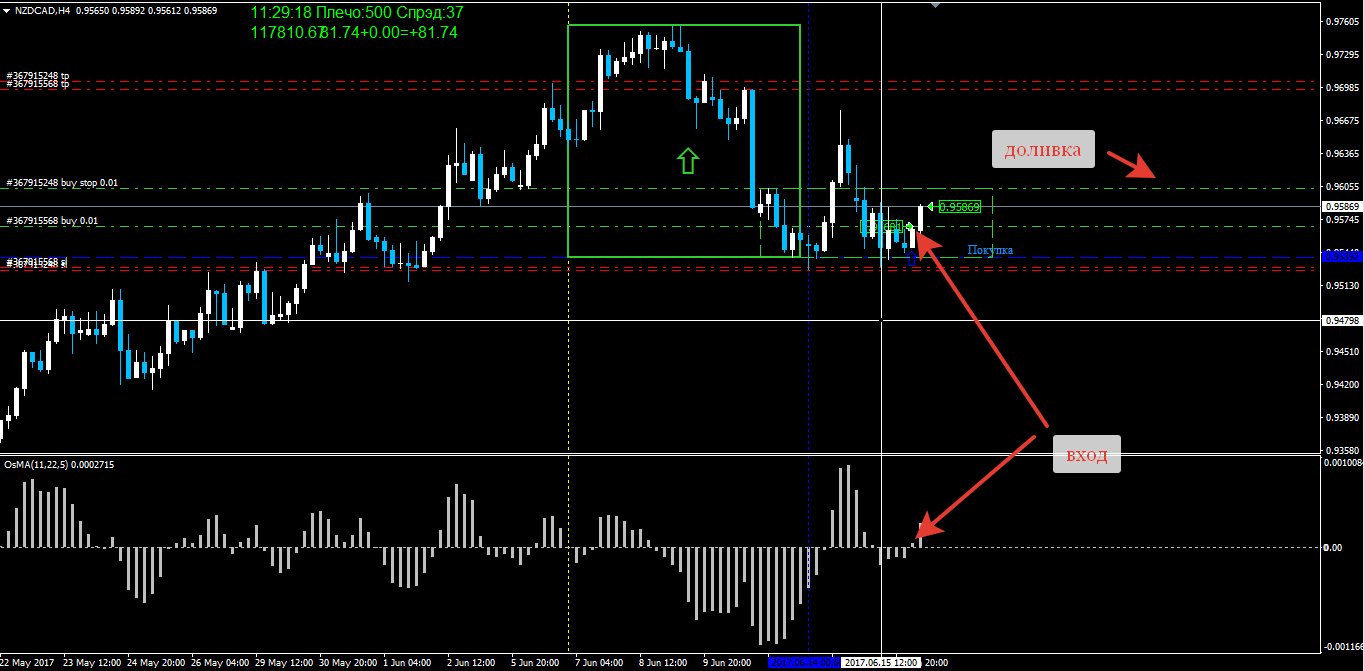Click the 22 May 2017 time axis label
The image size is (1364, 671).
(x=28, y=662)
